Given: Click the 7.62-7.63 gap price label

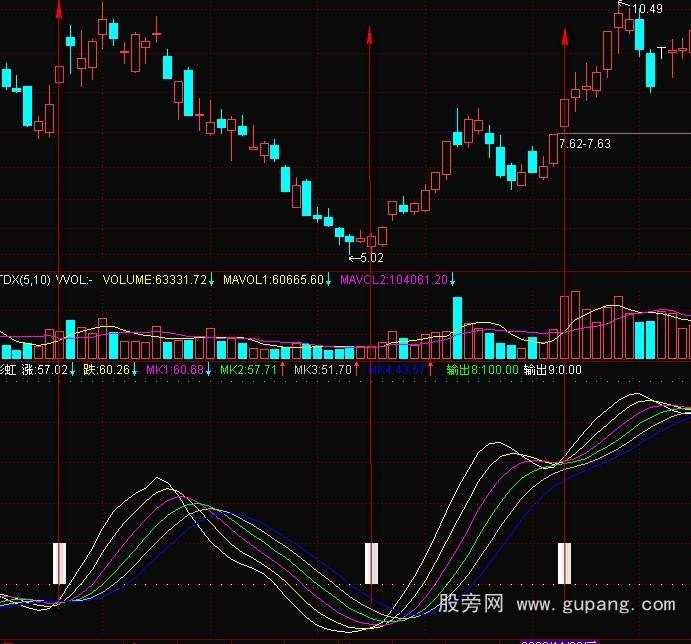Looking at the screenshot, I should (x=585, y=144).
